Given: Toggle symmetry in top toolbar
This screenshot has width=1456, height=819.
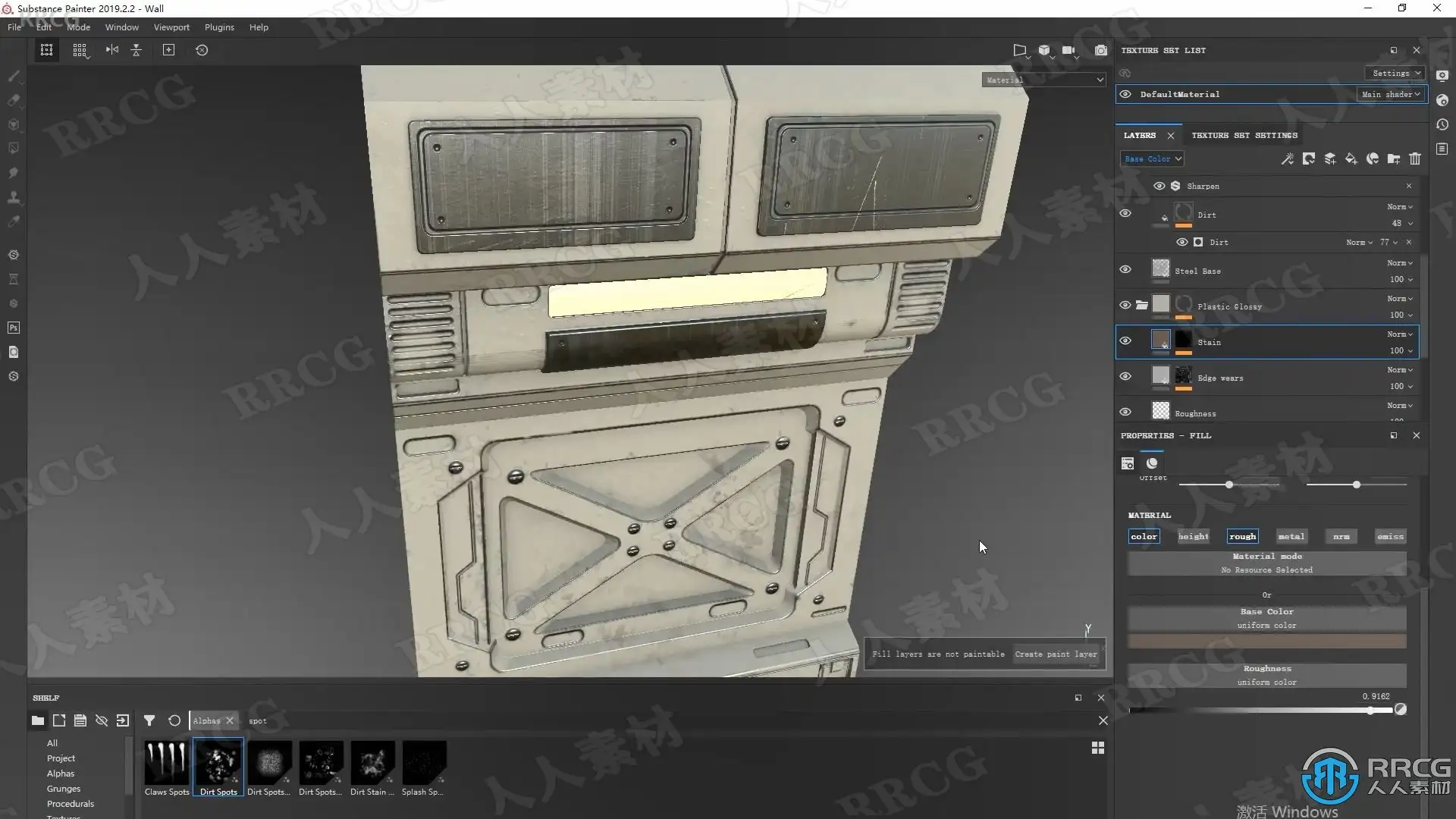Looking at the screenshot, I should point(112,50).
